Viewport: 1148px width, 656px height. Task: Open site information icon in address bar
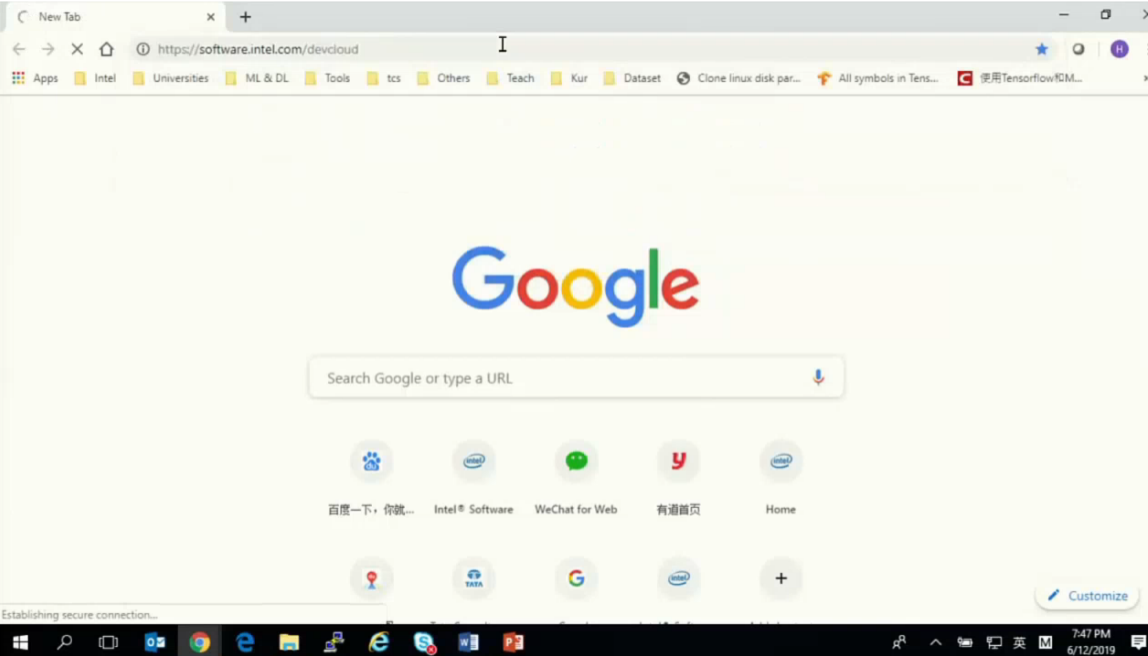144,49
